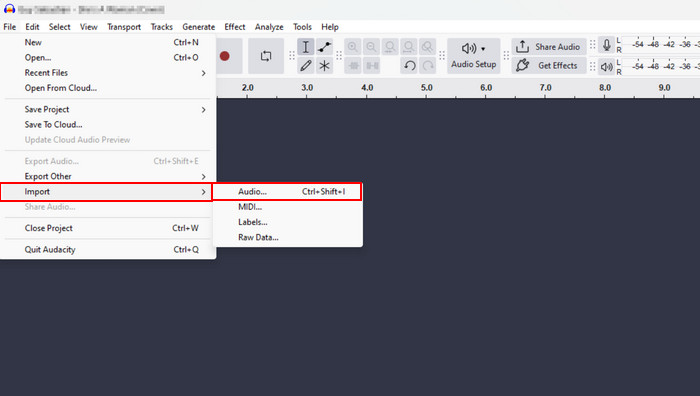Click the Audacity headphones logo in title bar
The width and height of the screenshot is (700, 396).
point(9,9)
